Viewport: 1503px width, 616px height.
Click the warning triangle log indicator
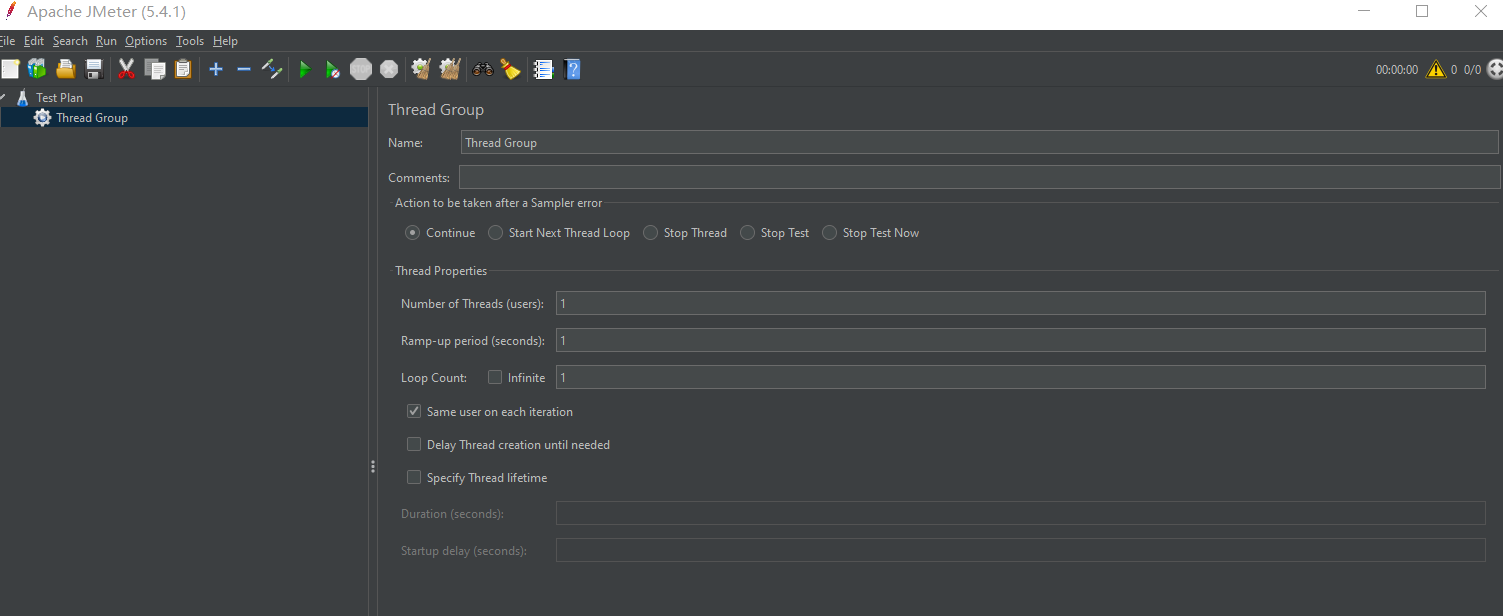pyautogui.click(x=1436, y=69)
